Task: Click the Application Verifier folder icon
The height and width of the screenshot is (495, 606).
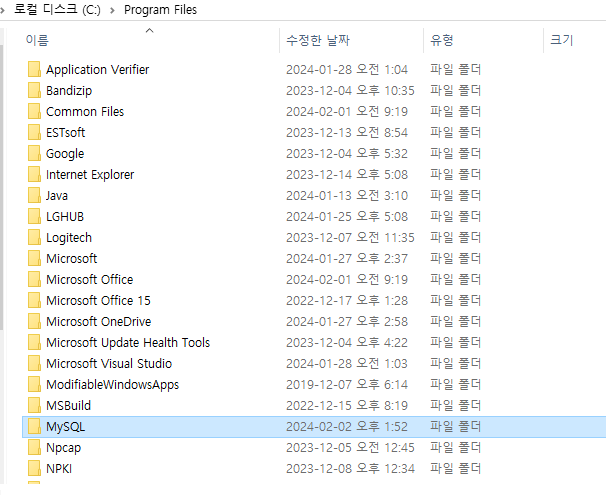Action: pos(34,70)
